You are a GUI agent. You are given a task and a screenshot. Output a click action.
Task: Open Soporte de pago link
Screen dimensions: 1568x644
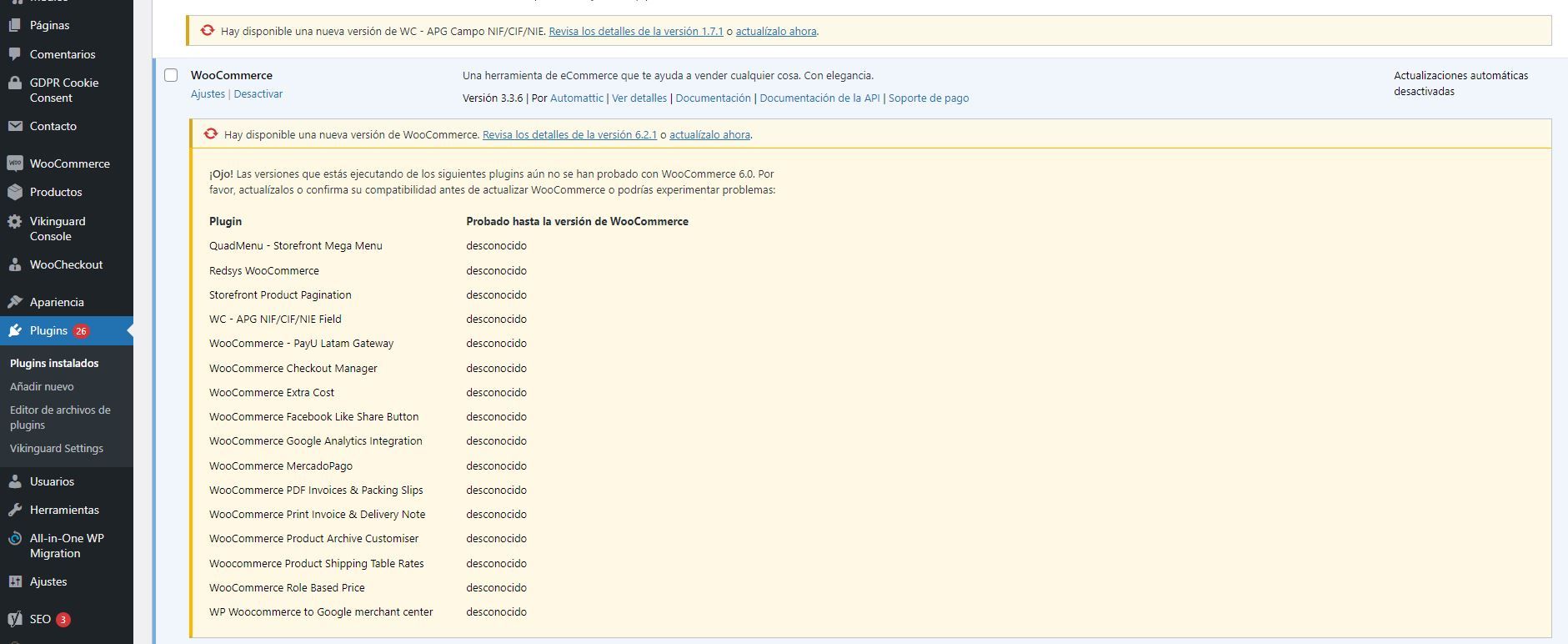(x=929, y=98)
